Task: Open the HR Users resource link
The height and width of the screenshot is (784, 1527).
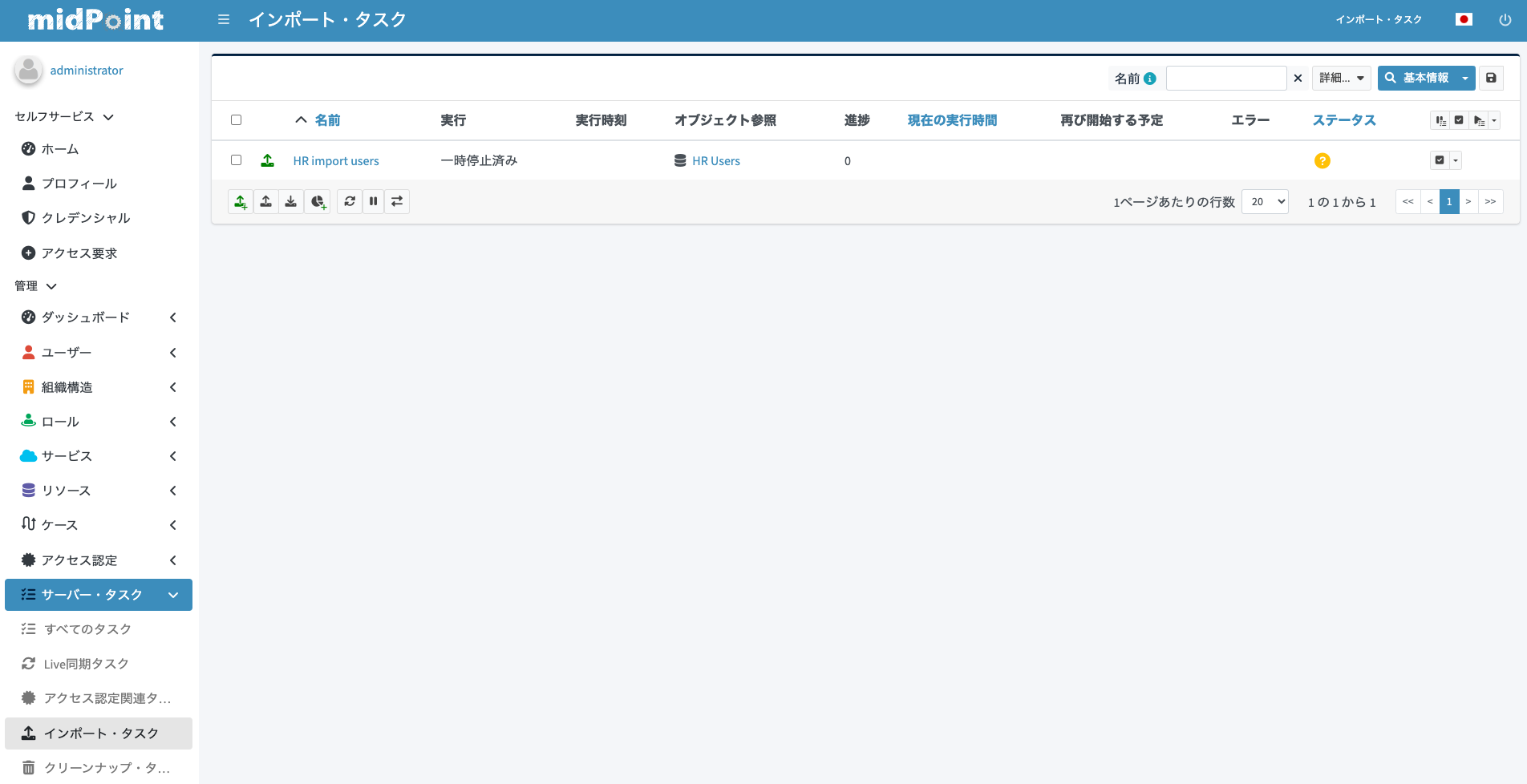Action: coord(716,161)
